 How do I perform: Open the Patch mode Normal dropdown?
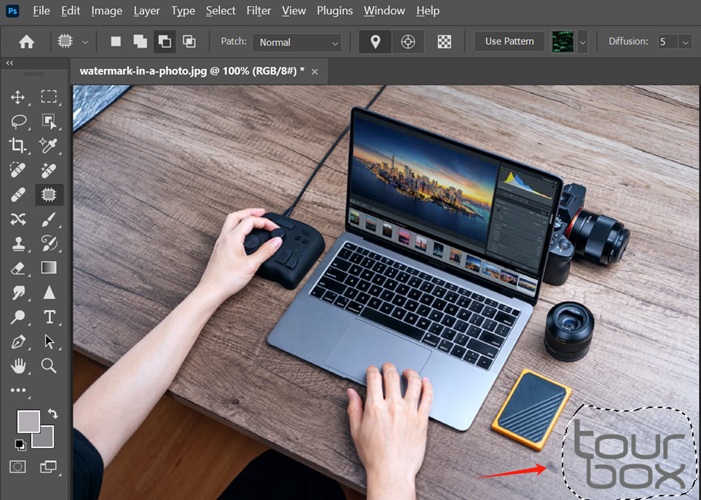click(x=296, y=42)
